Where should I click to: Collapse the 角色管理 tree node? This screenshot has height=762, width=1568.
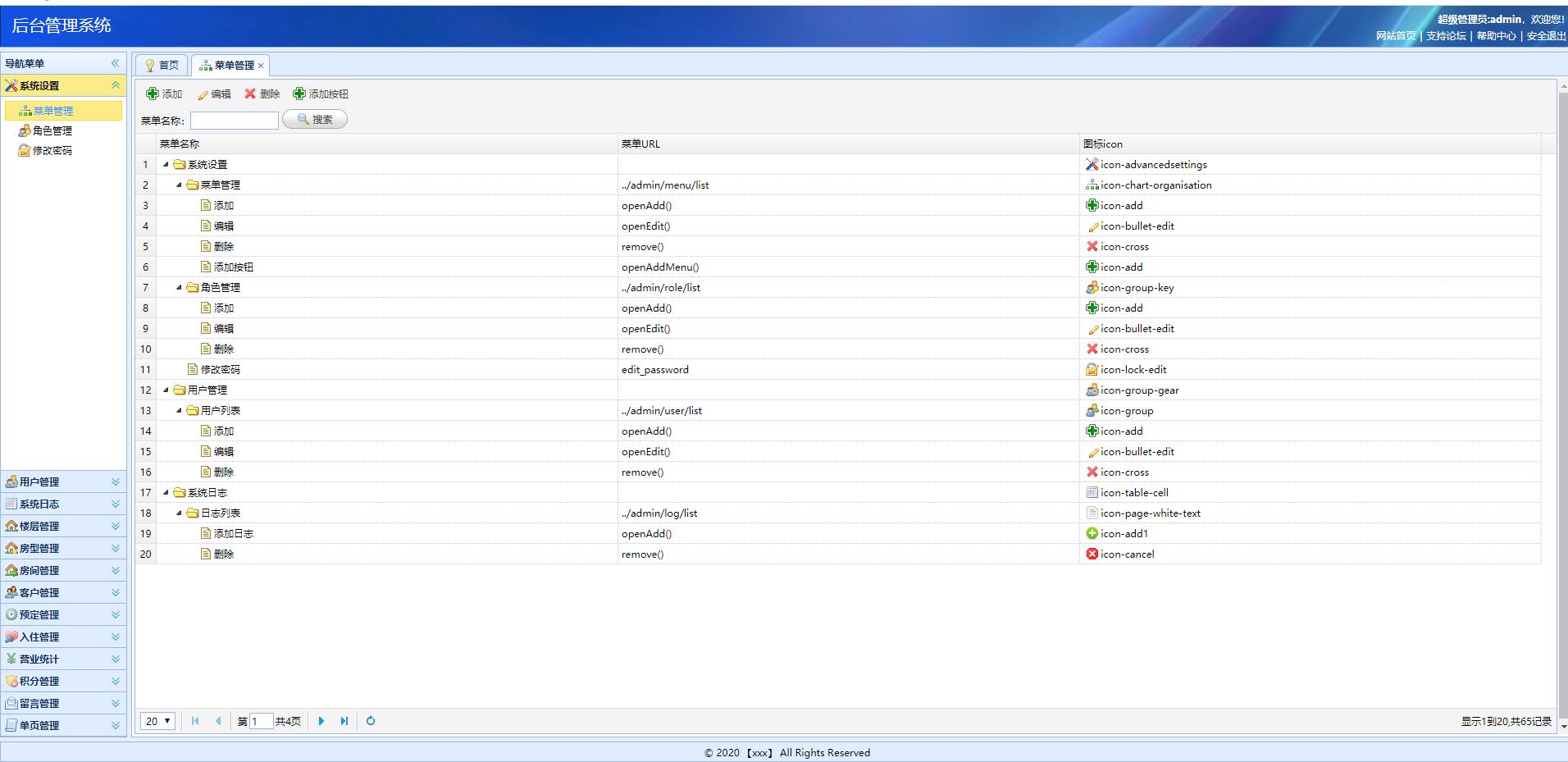(x=179, y=287)
